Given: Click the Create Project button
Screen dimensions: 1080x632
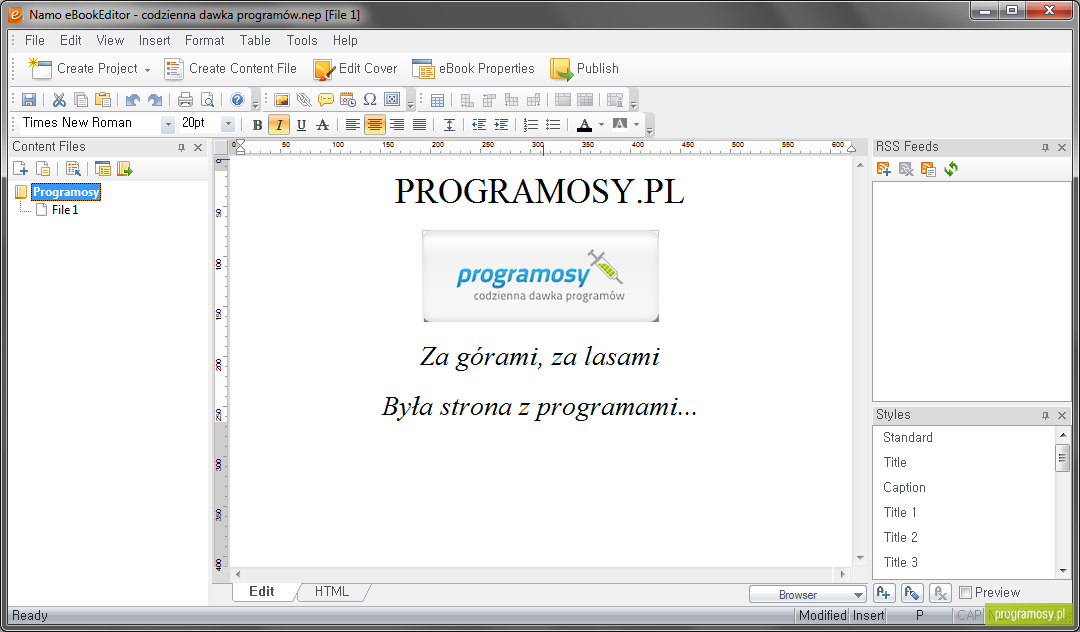Looking at the screenshot, I should [83, 69].
